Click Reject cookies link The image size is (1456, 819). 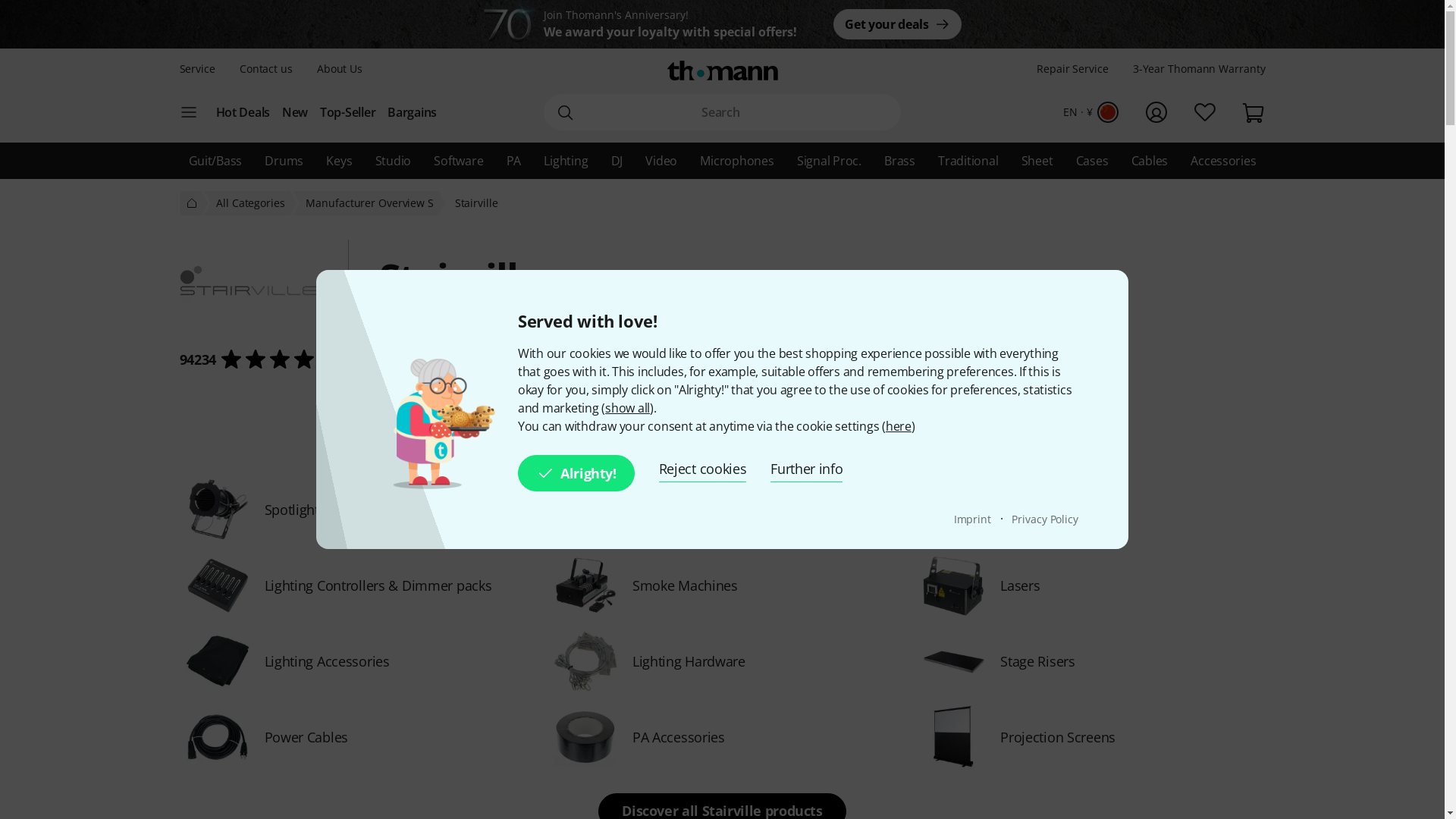pos(702,469)
